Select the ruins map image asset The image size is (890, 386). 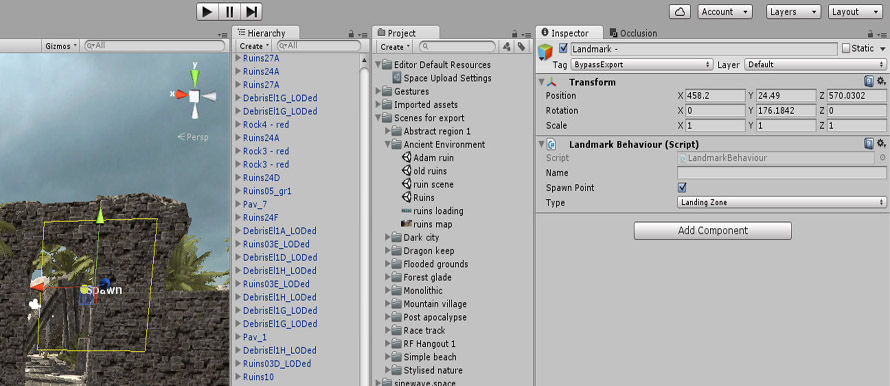[427, 224]
